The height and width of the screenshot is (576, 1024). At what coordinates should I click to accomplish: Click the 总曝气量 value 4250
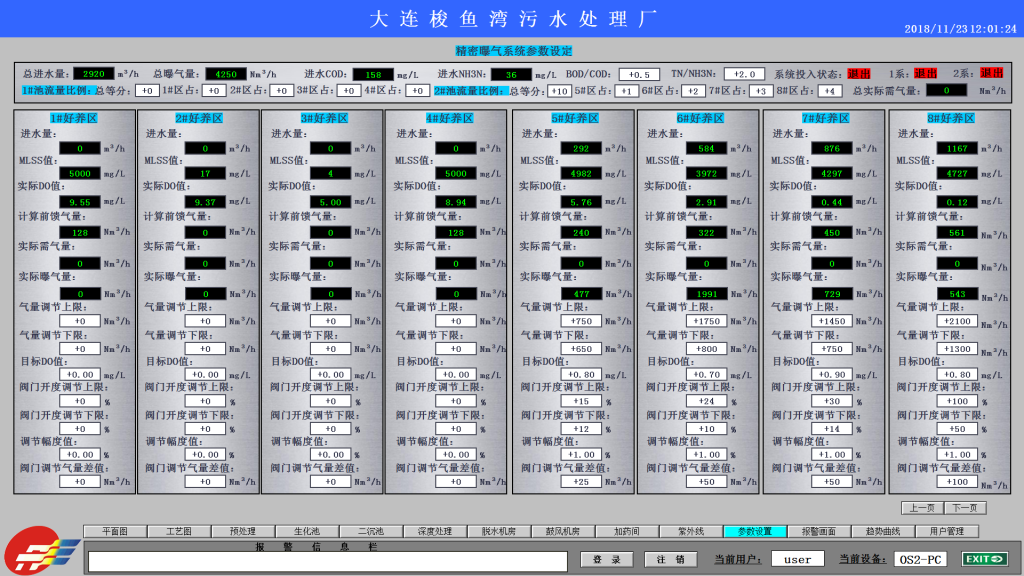tap(226, 74)
